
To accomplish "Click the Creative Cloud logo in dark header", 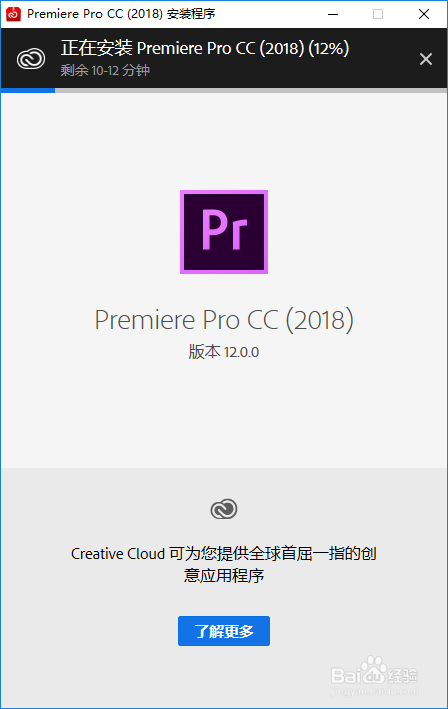I will 31,59.
